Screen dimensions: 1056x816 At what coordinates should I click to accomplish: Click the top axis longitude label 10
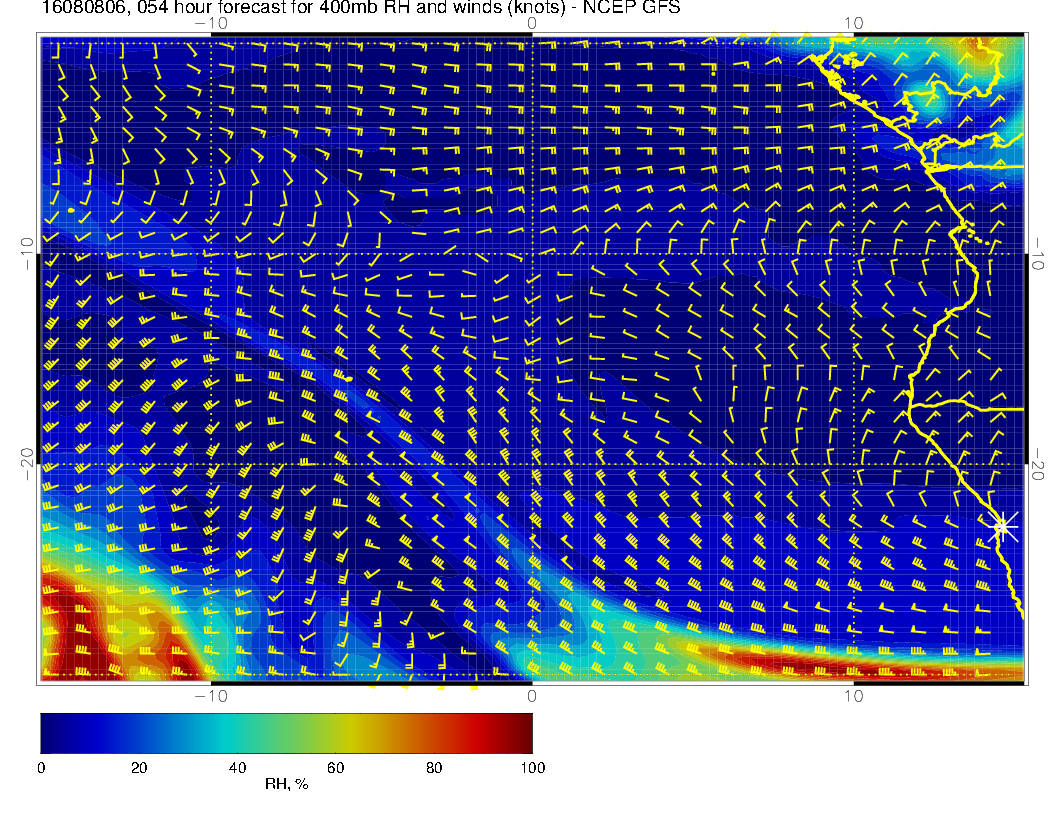[853, 24]
